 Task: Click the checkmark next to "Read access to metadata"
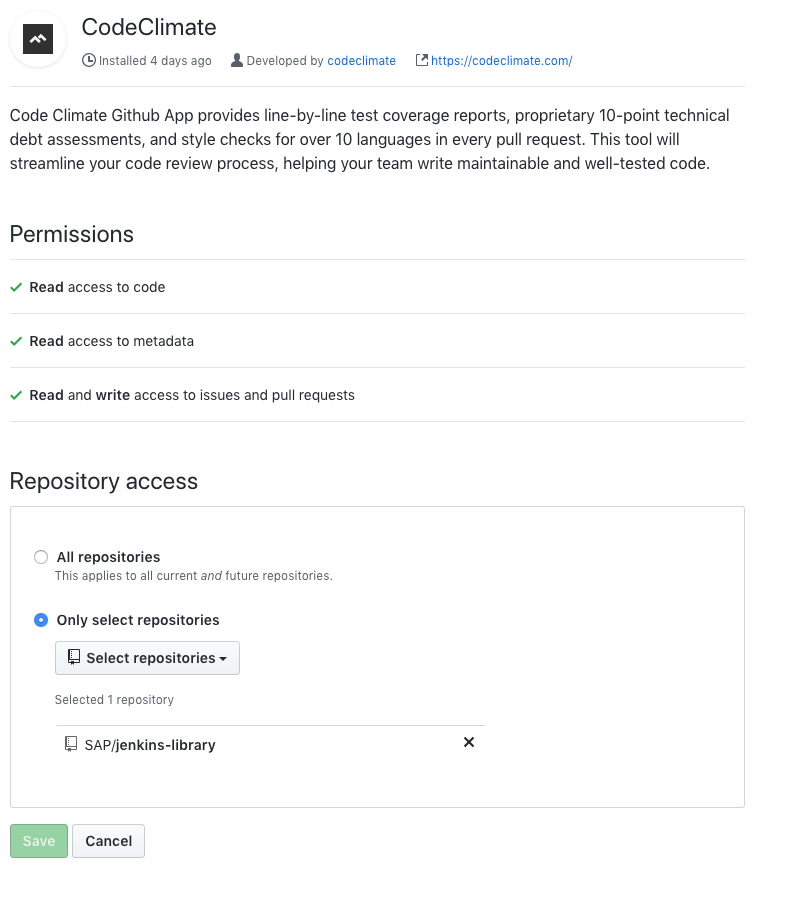(x=16, y=341)
